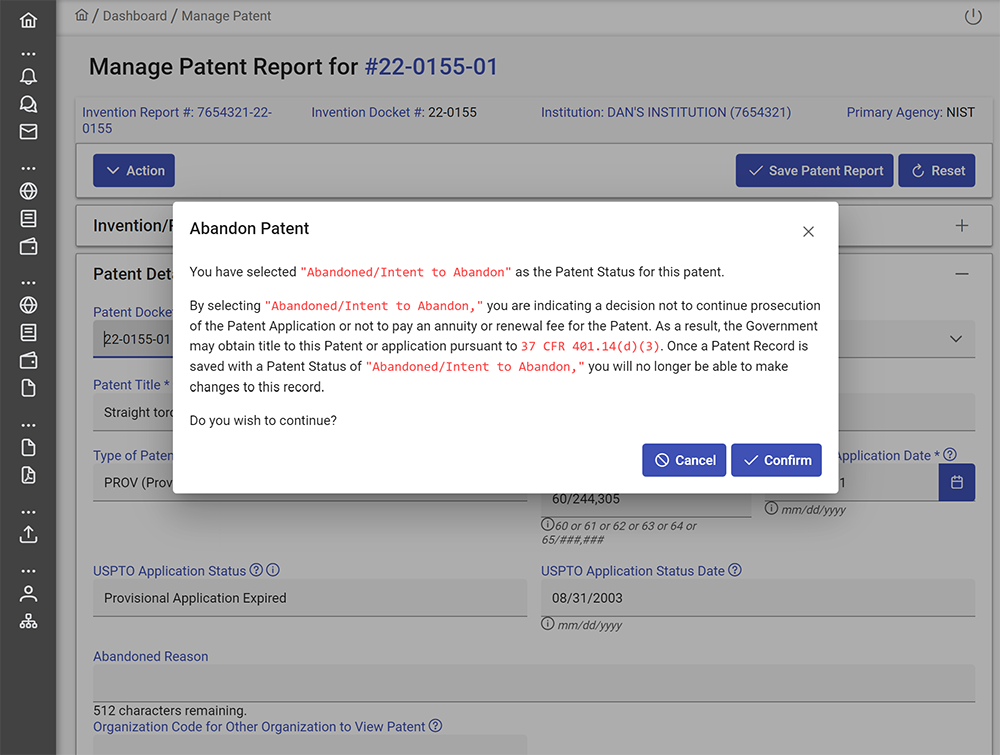Screen dimensions: 1000x755
Task: Open notifications bell in the sidebar
Action: point(28,77)
